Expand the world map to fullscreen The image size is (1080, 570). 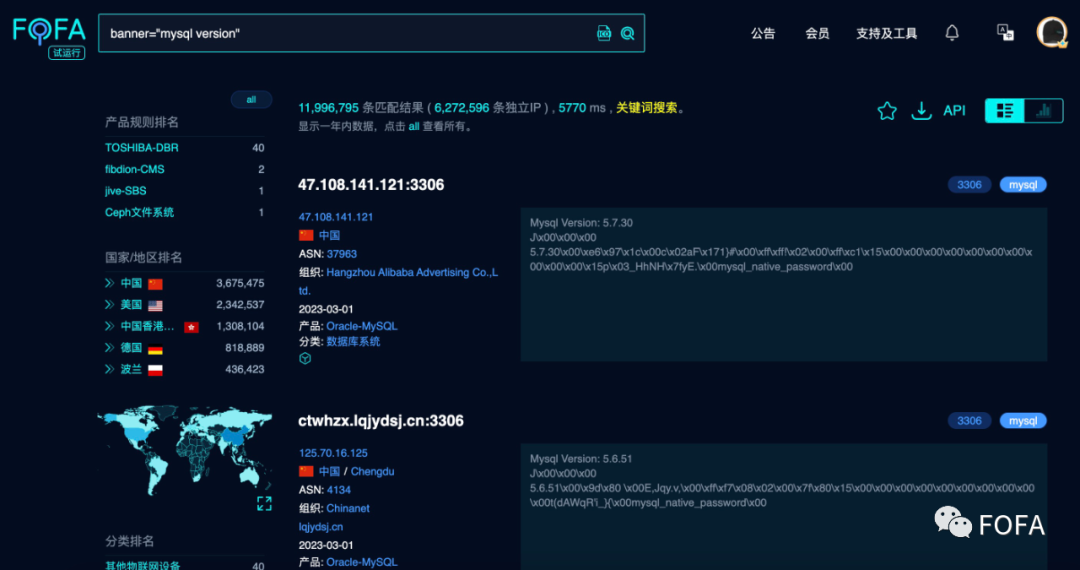264,503
